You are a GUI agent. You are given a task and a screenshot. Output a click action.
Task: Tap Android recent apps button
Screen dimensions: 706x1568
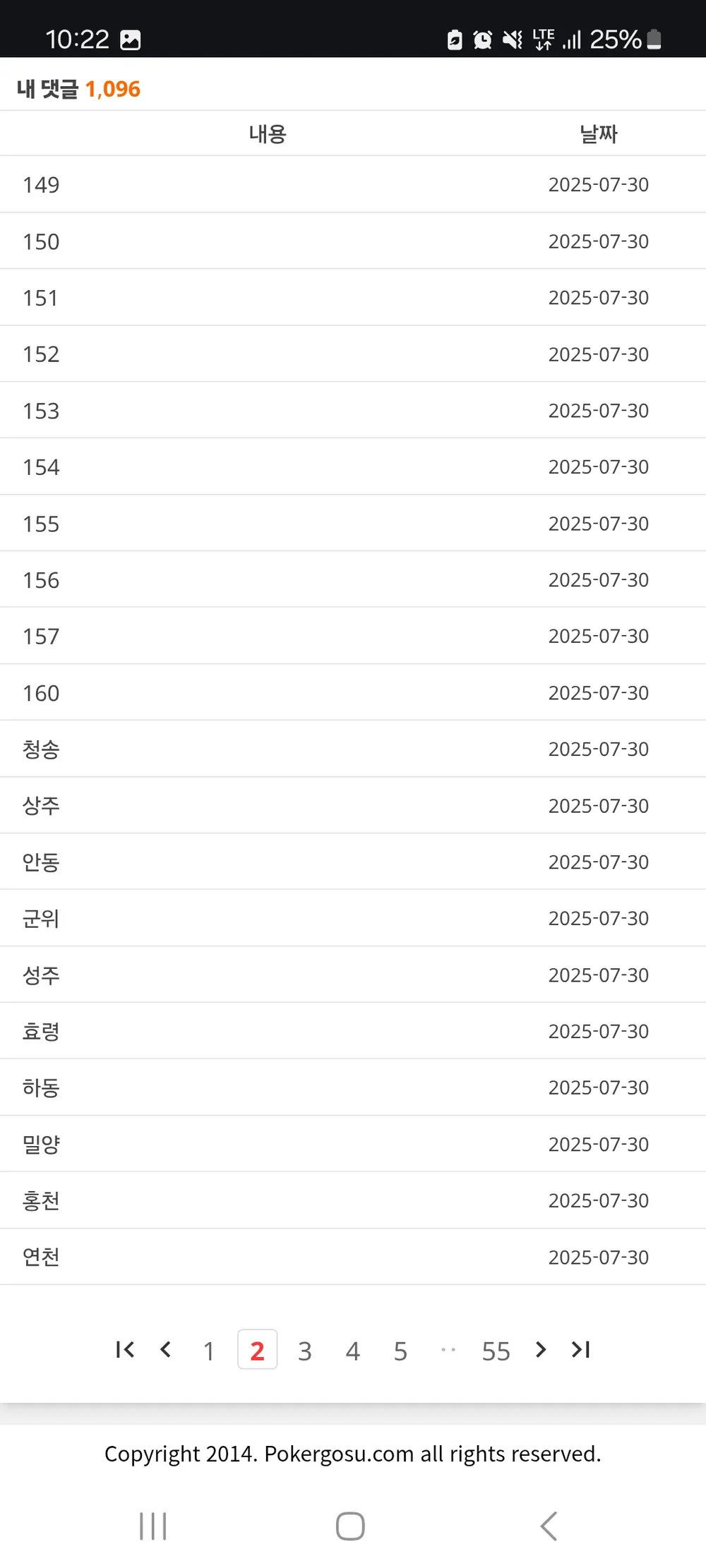(x=153, y=1526)
